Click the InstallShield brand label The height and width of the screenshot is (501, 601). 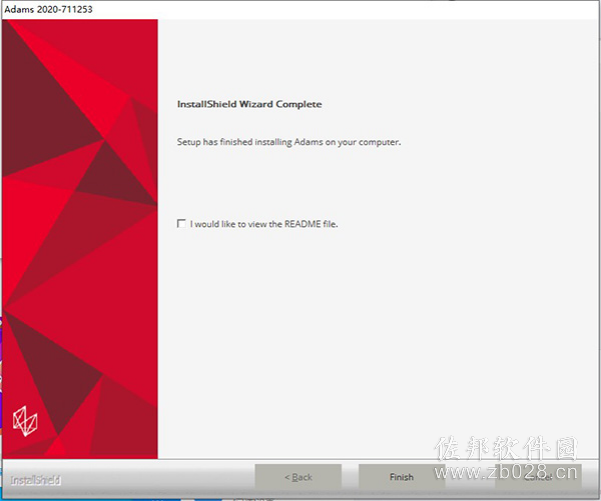[x=35, y=480]
